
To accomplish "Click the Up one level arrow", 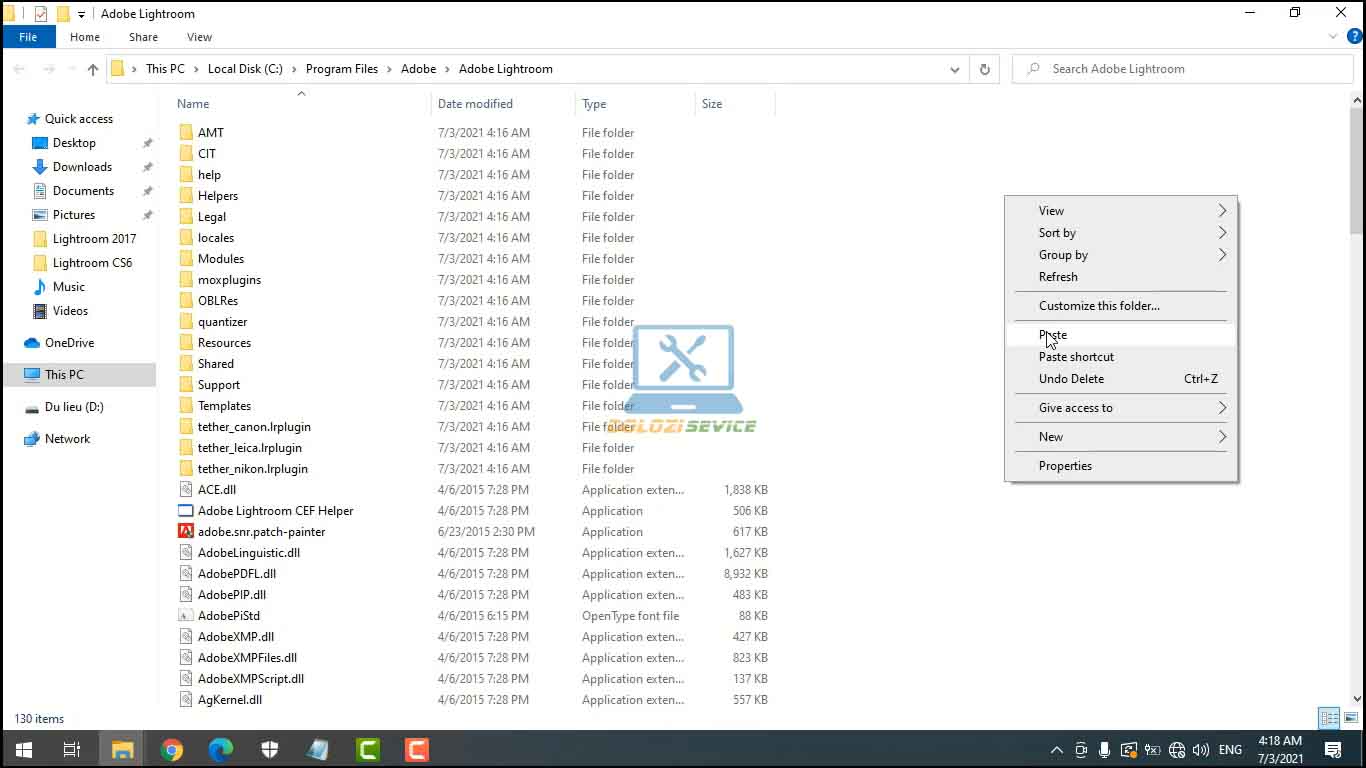I will tap(93, 69).
